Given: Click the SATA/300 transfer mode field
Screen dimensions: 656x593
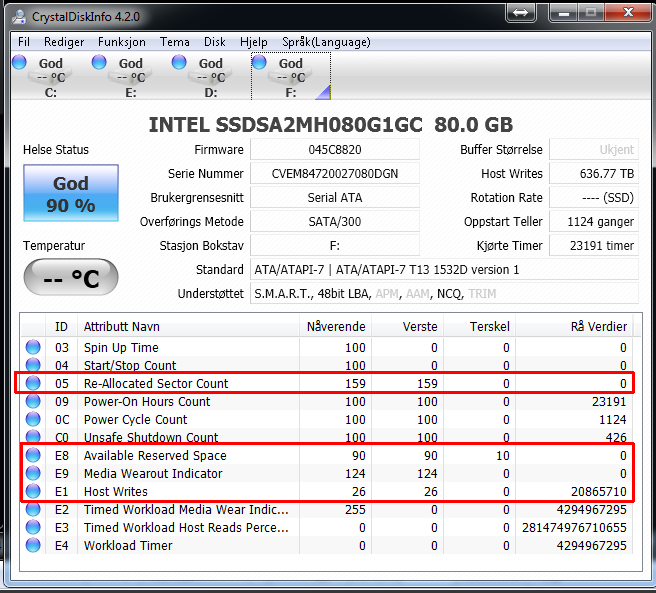Looking at the screenshot, I should point(335,221).
